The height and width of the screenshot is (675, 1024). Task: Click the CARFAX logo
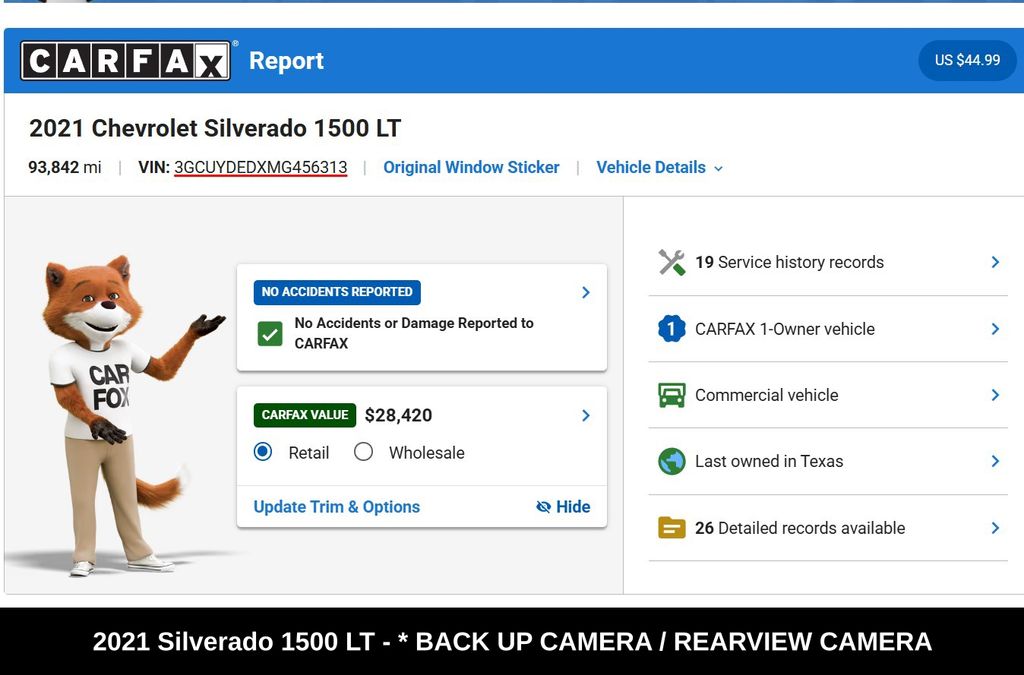point(126,61)
